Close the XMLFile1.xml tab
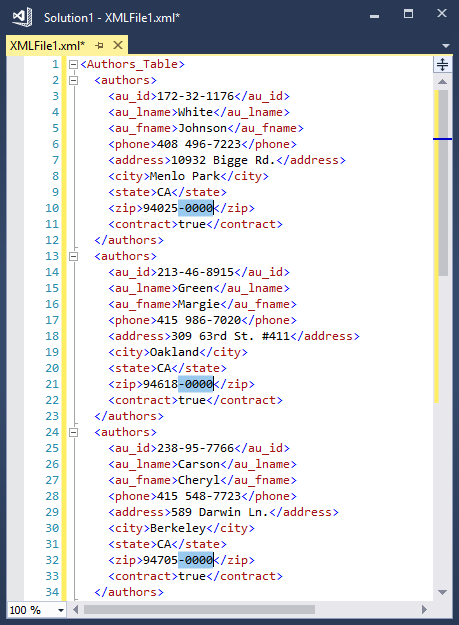459x625 pixels. click(118, 45)
